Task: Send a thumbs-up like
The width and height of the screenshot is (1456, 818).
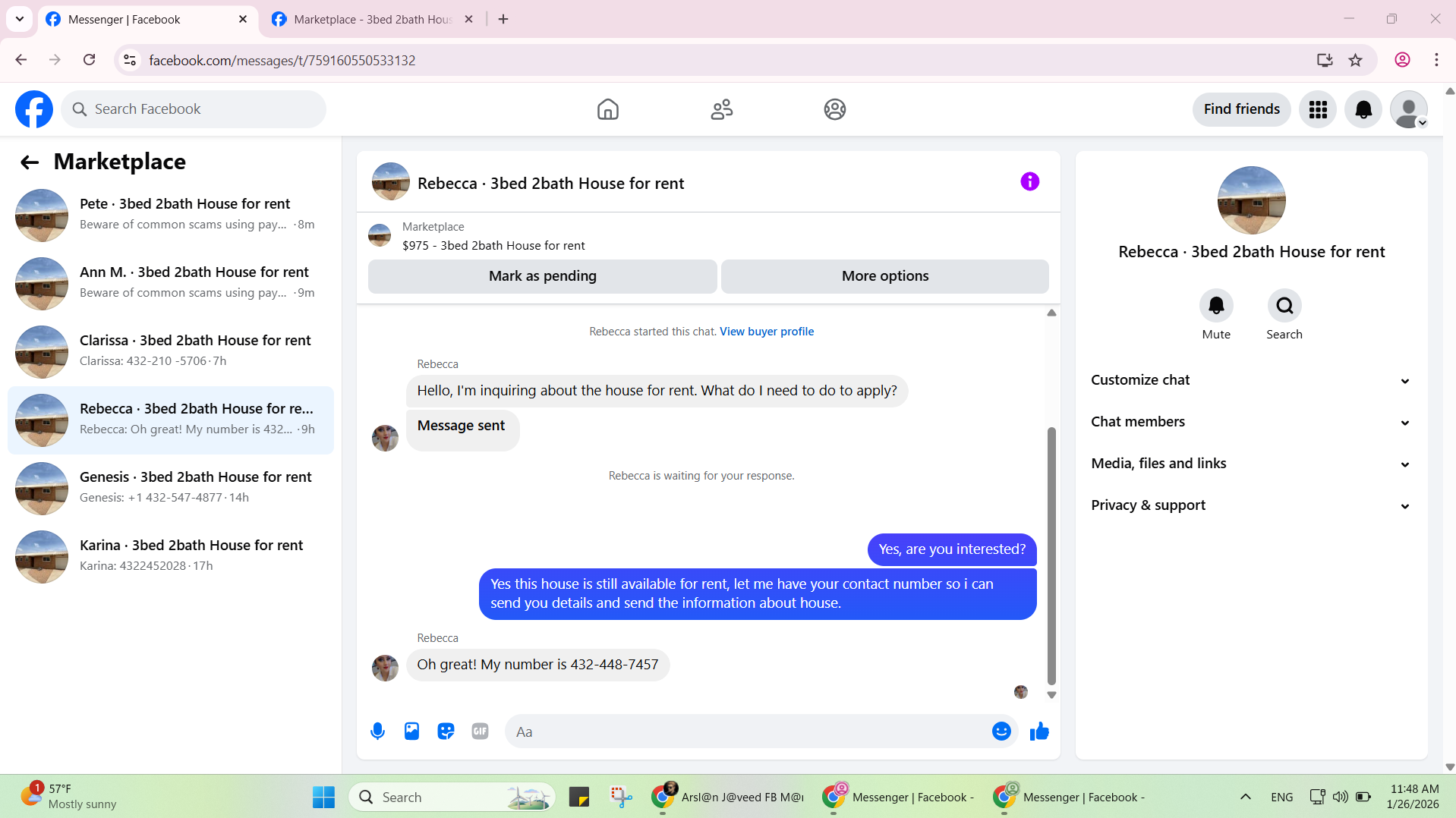Action: 1039,731
